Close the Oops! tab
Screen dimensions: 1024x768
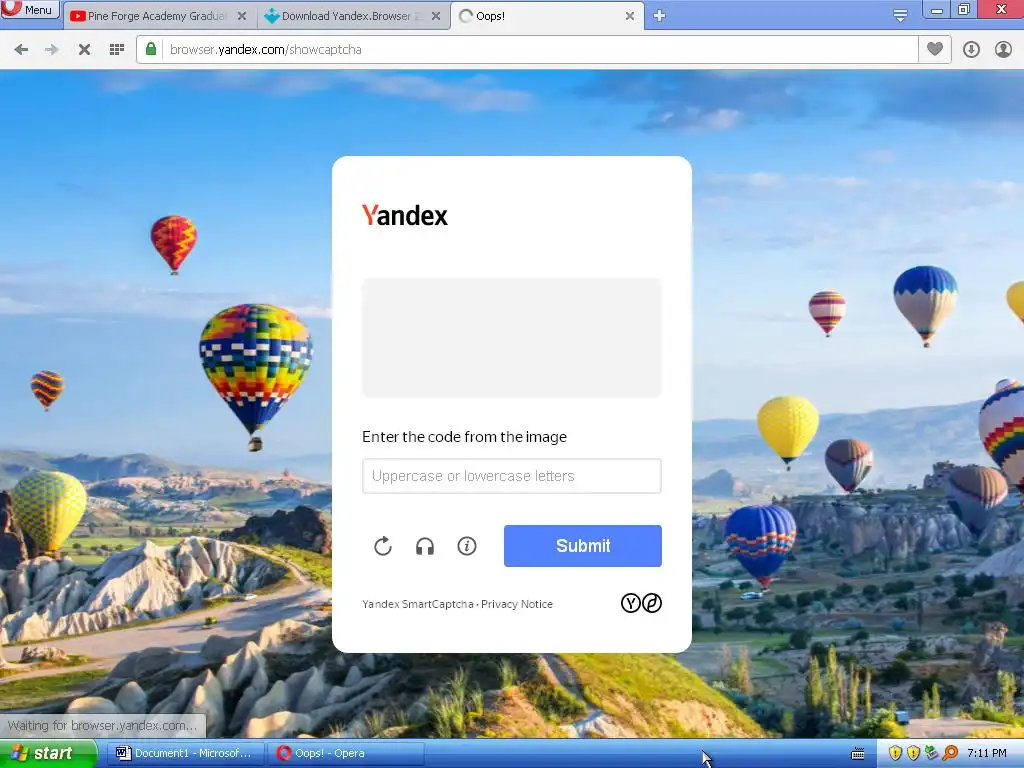[x=630, y=16]
